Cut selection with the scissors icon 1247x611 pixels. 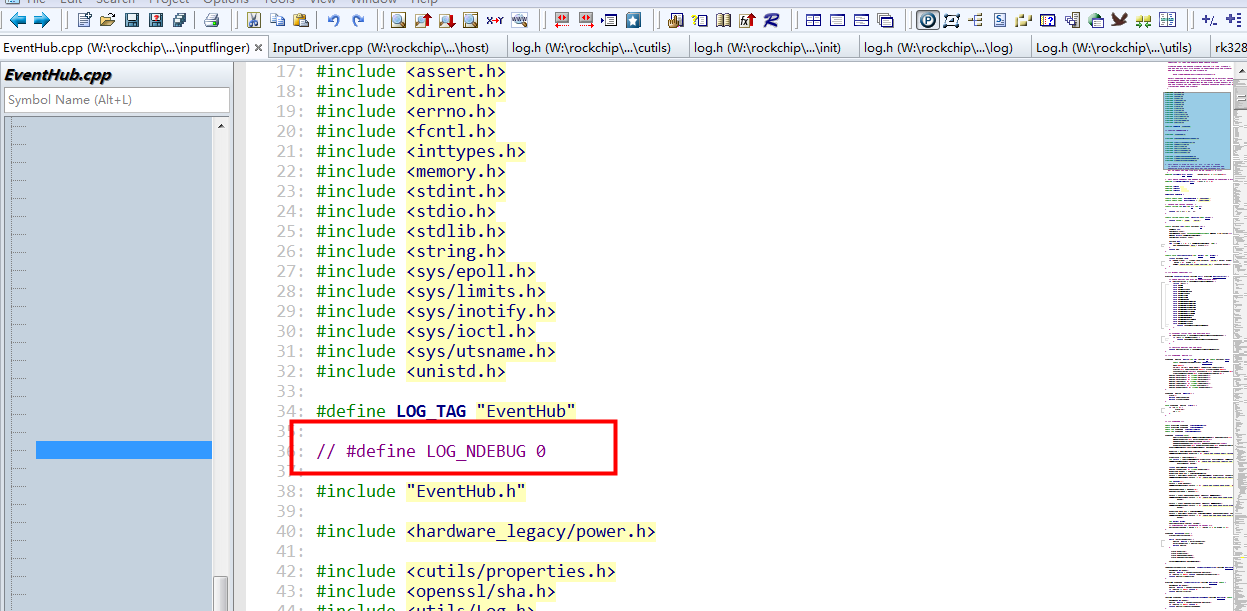[x=254, y=20]
